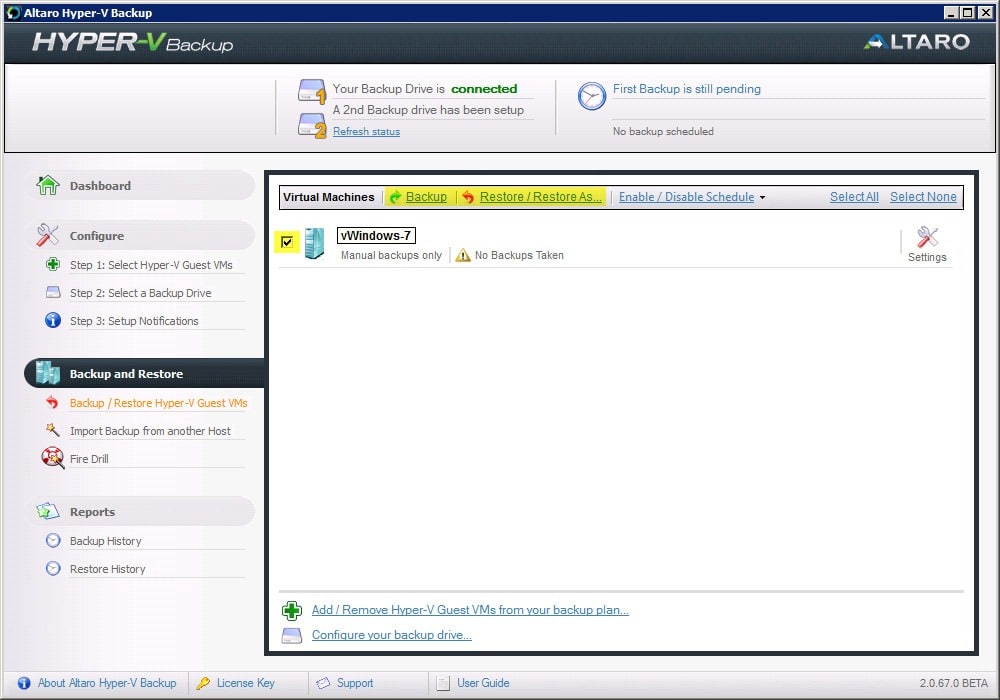Open About Altaro Hyper-V Backup
Viewport: 1000px width, 700px height.
pyautogui.click(x=107, y=683)
